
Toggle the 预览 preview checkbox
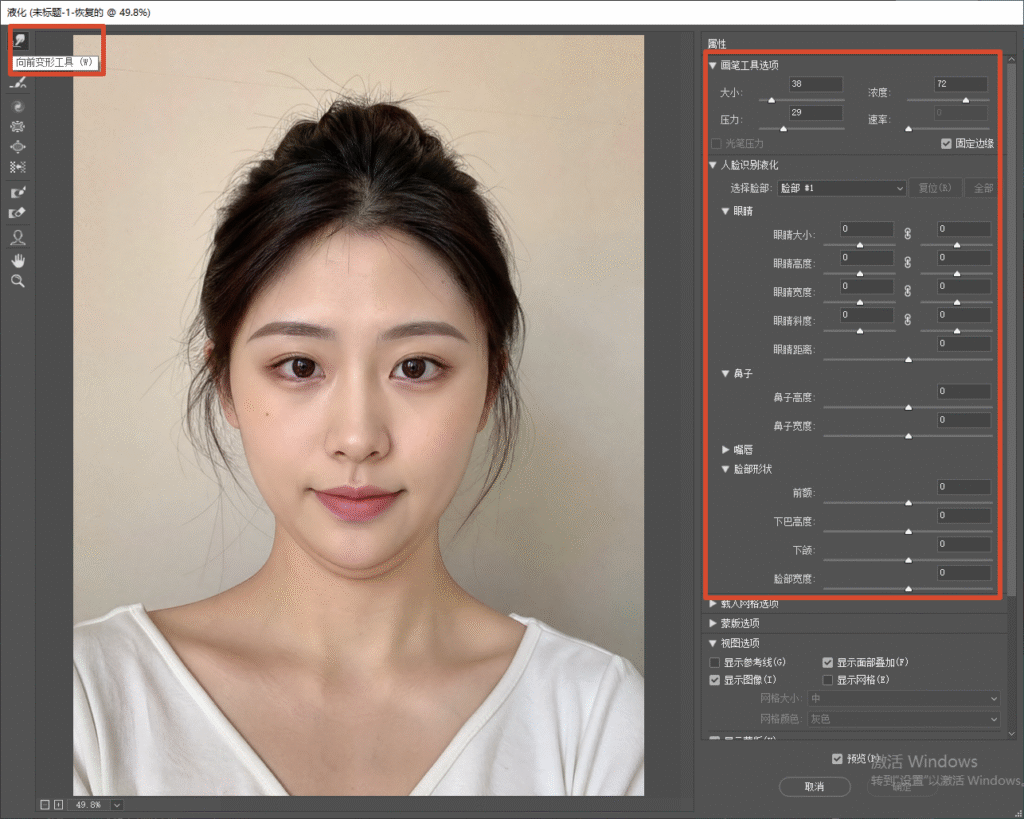point(837,758)
